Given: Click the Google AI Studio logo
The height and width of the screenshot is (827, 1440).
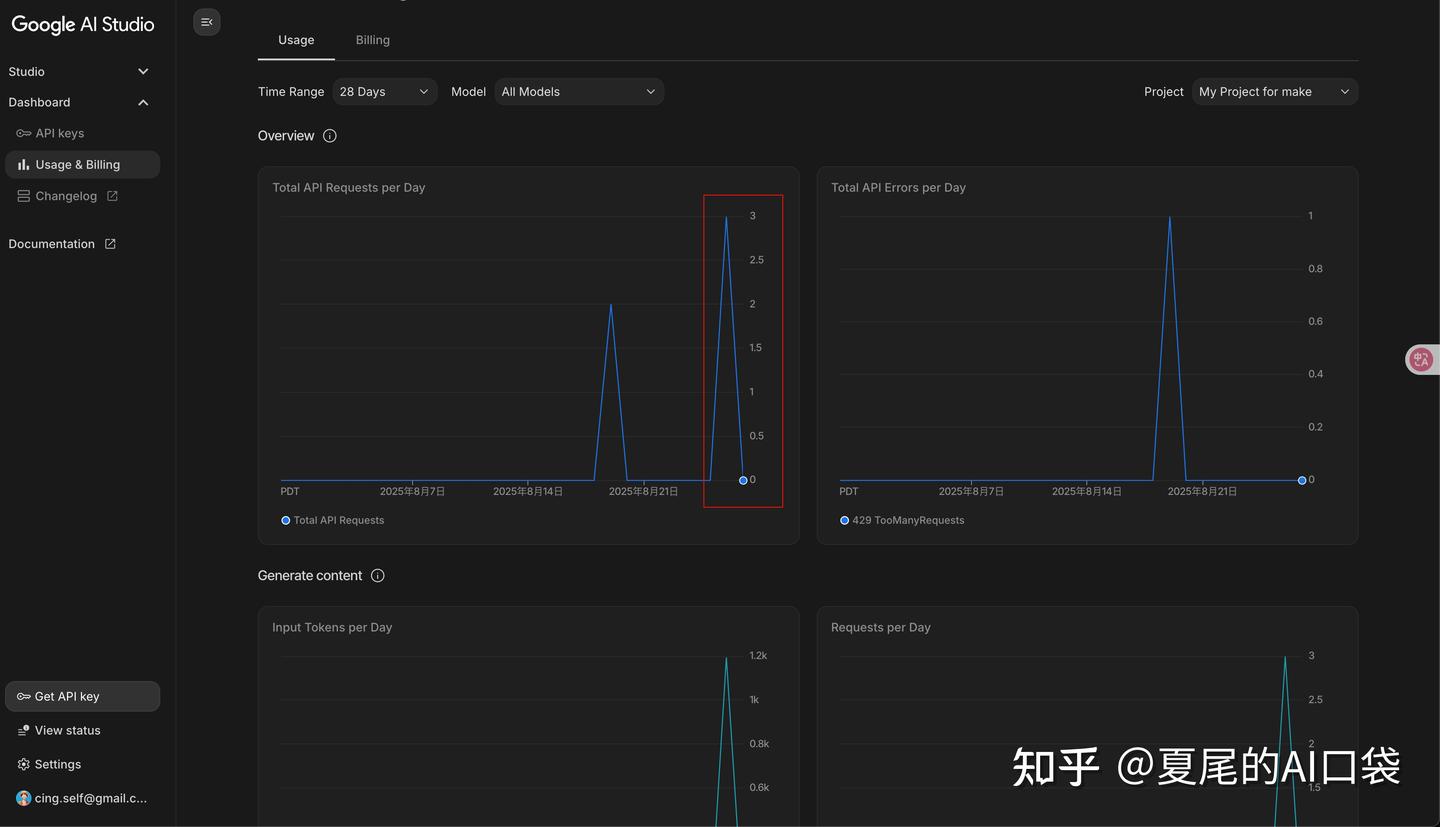Looking at the screenshot, I should coord(83,24).
